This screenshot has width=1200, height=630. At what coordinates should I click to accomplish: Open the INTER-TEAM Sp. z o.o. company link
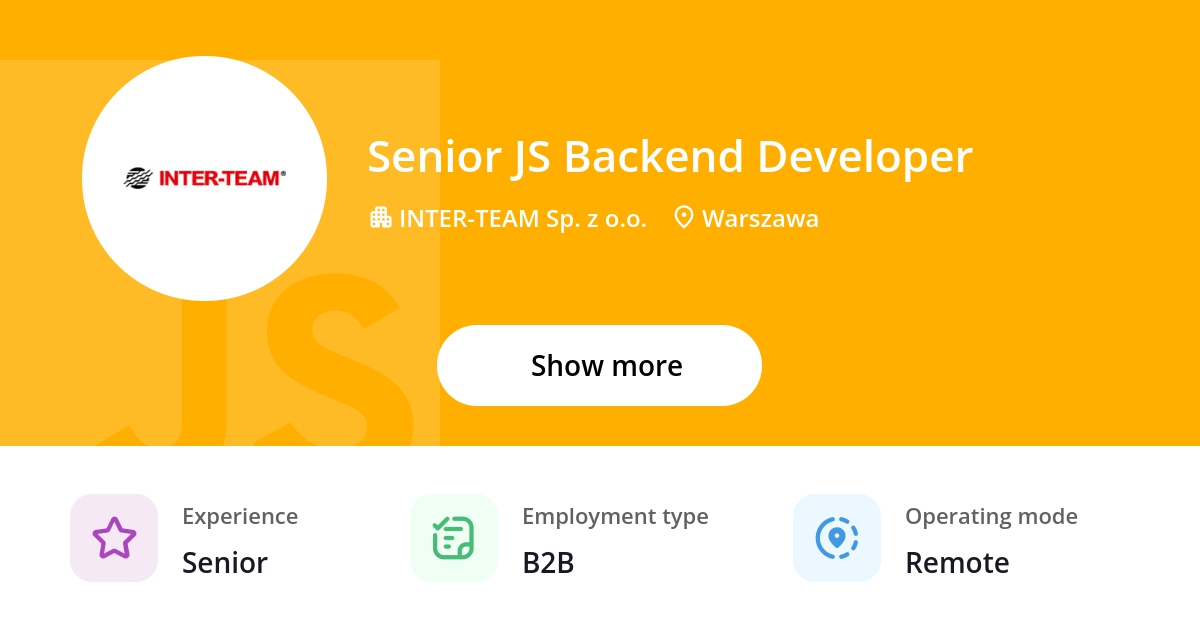pyautogui.click(x=523, y=218)
